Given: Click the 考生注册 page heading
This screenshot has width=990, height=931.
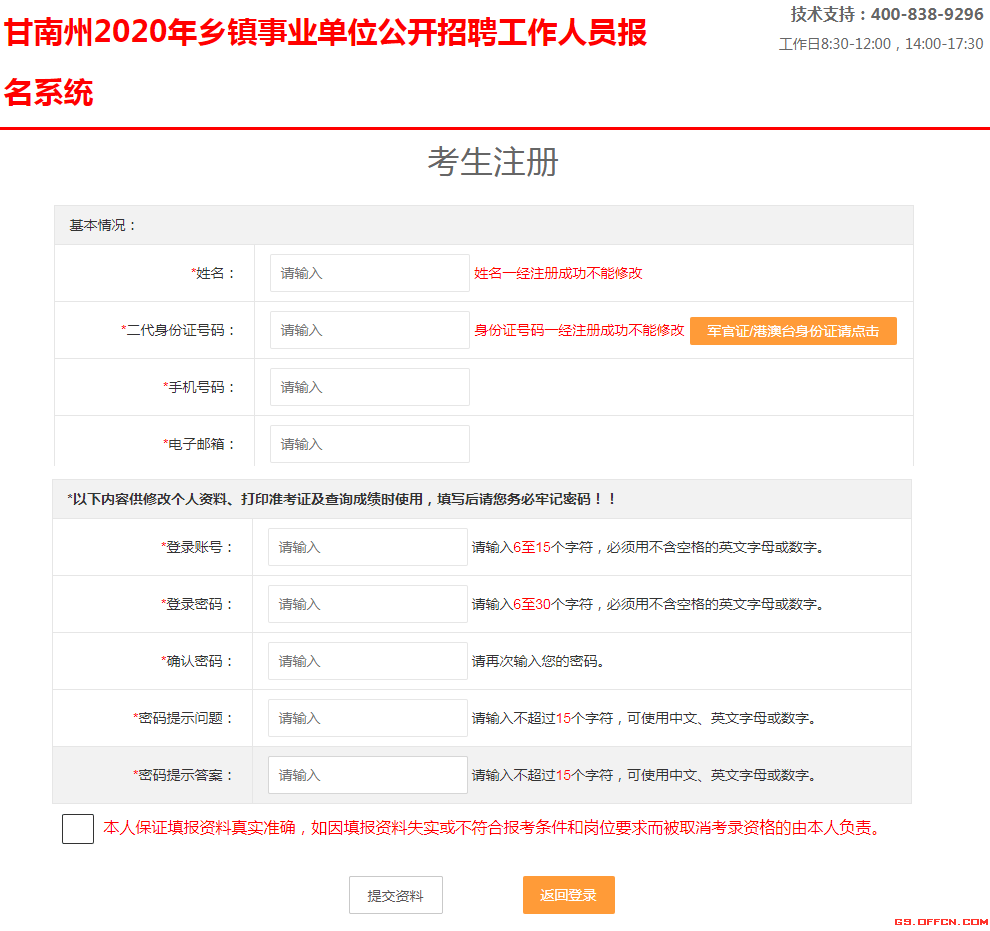Looking at the screenshot, I should tap(493, 162).
